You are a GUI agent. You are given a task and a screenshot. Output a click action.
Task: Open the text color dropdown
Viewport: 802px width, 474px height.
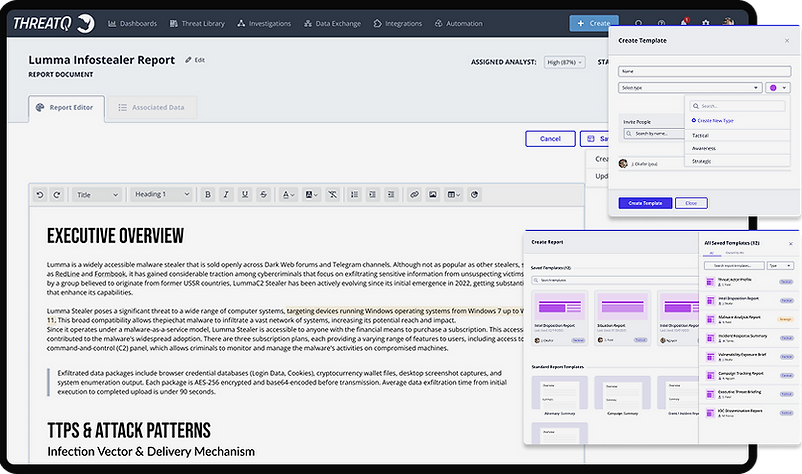pos(288,195)
